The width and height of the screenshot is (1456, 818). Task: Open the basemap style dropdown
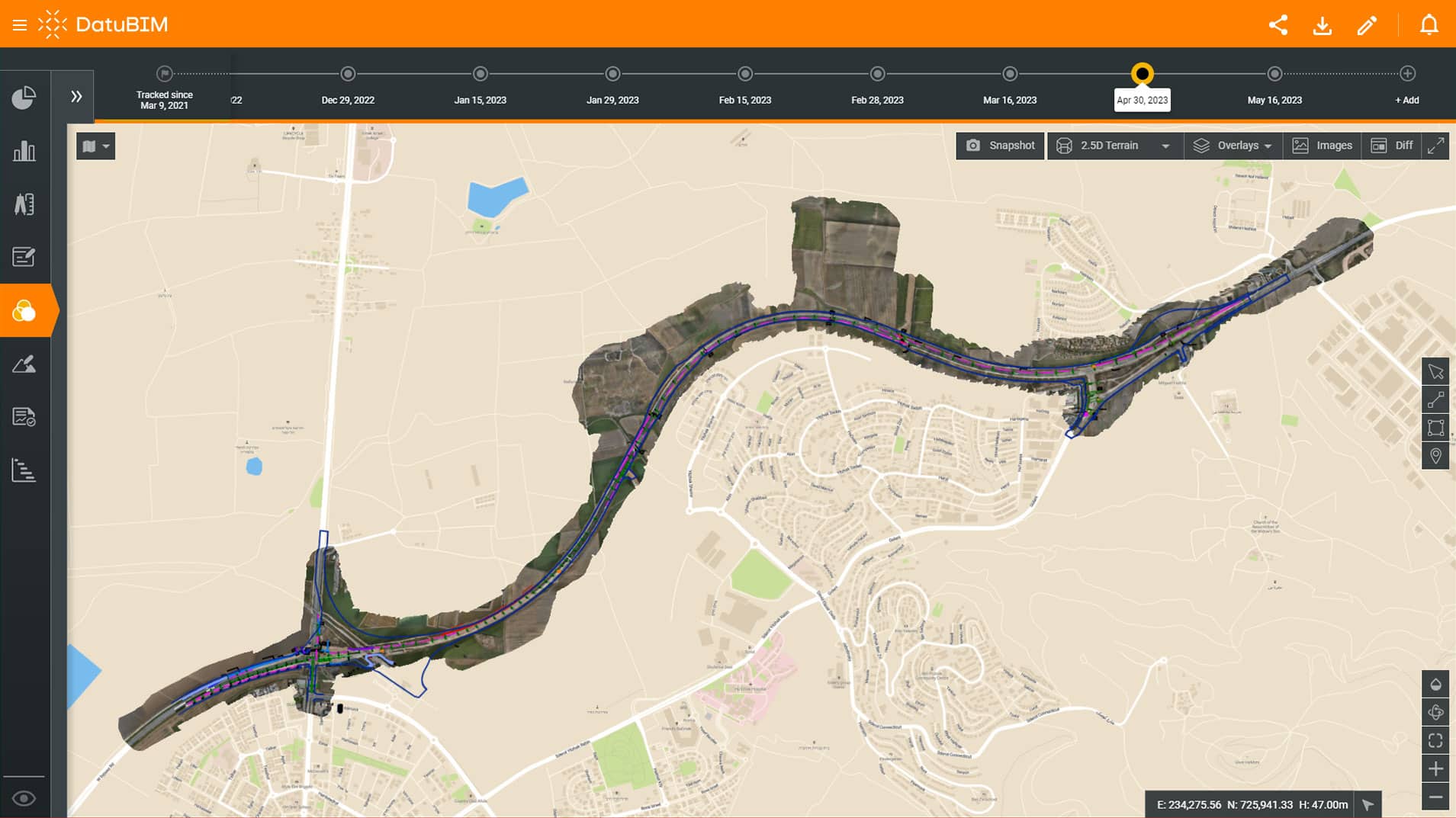click(95, 146)
